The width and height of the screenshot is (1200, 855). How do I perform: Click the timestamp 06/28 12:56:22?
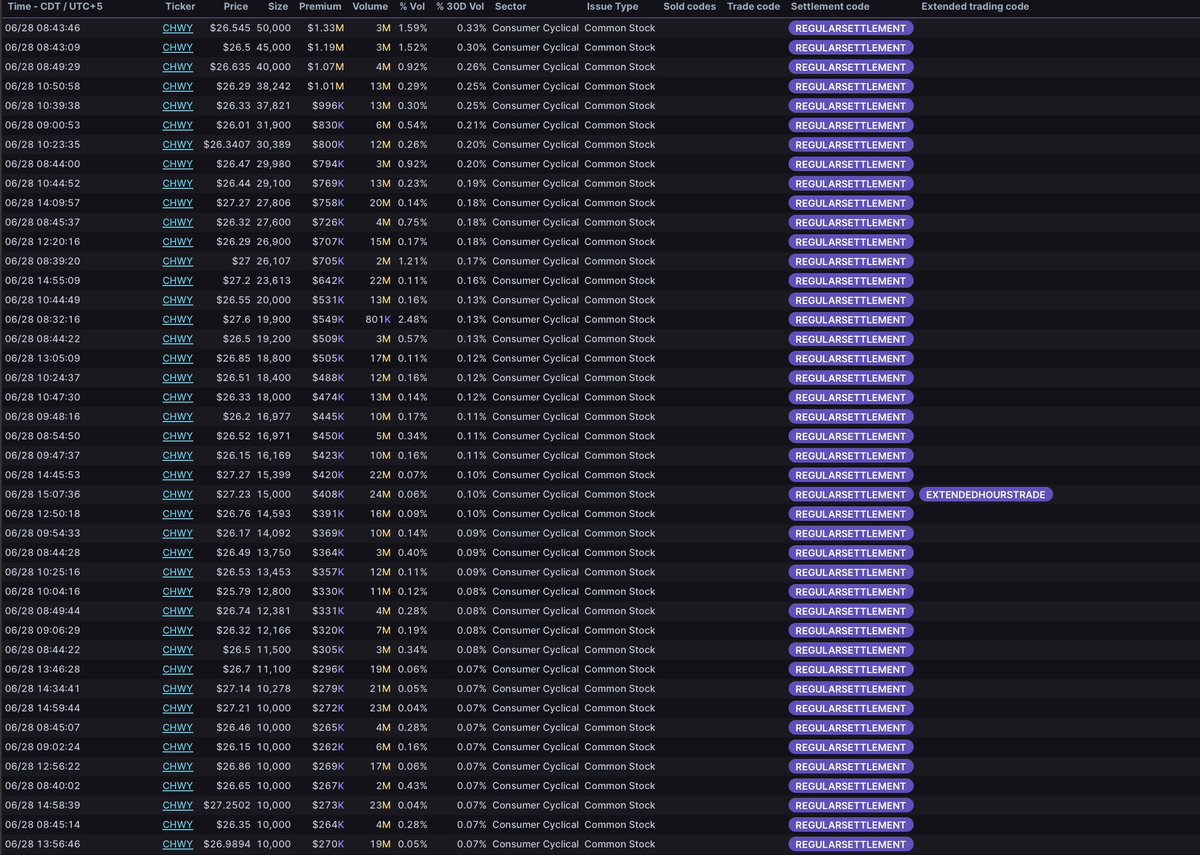pyautogui.click(x=43, y=767)
